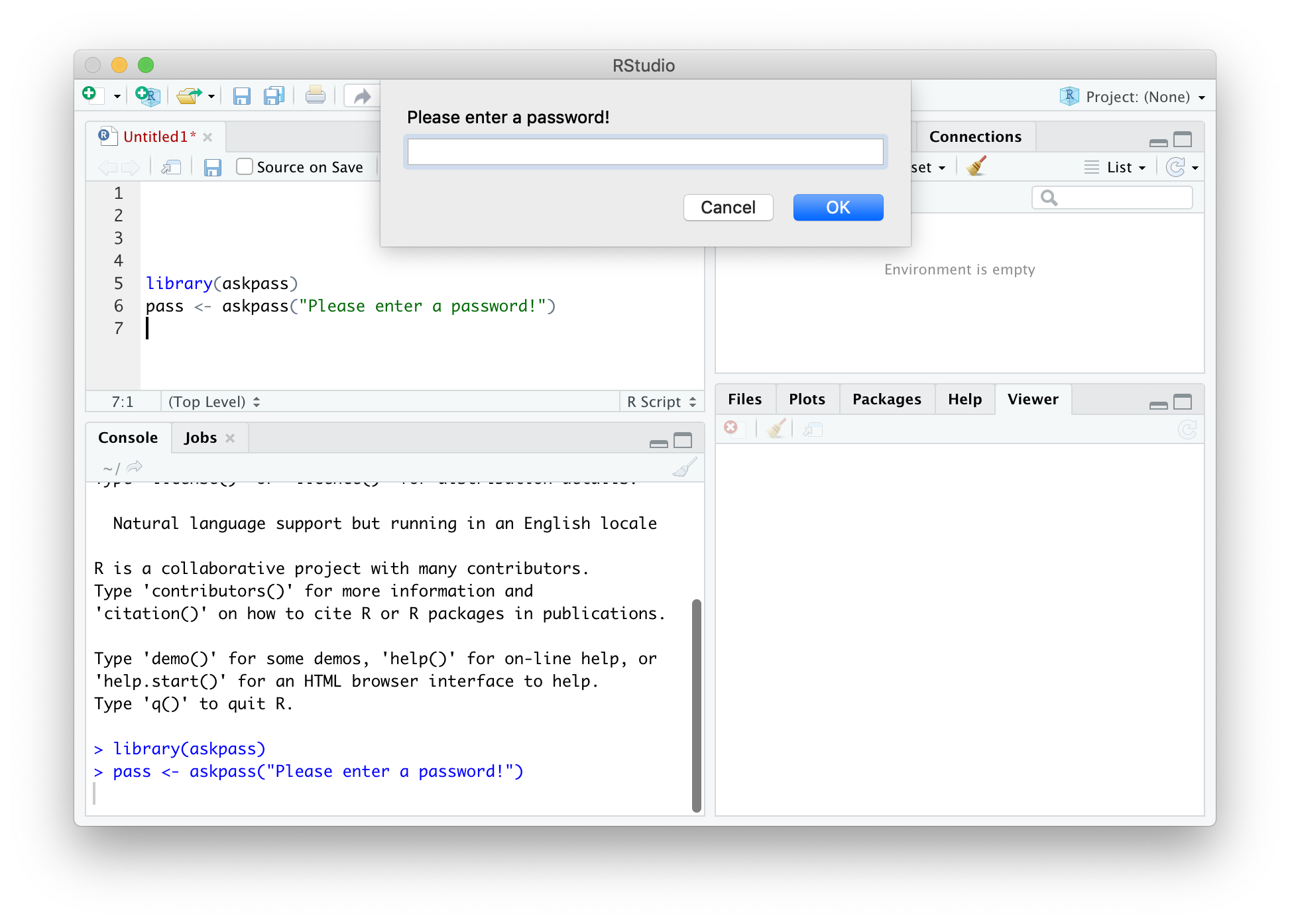Viewport: 1290px width, 924px height.
Task: Click the console vertical scrollbar
Action: click(696, 705)
